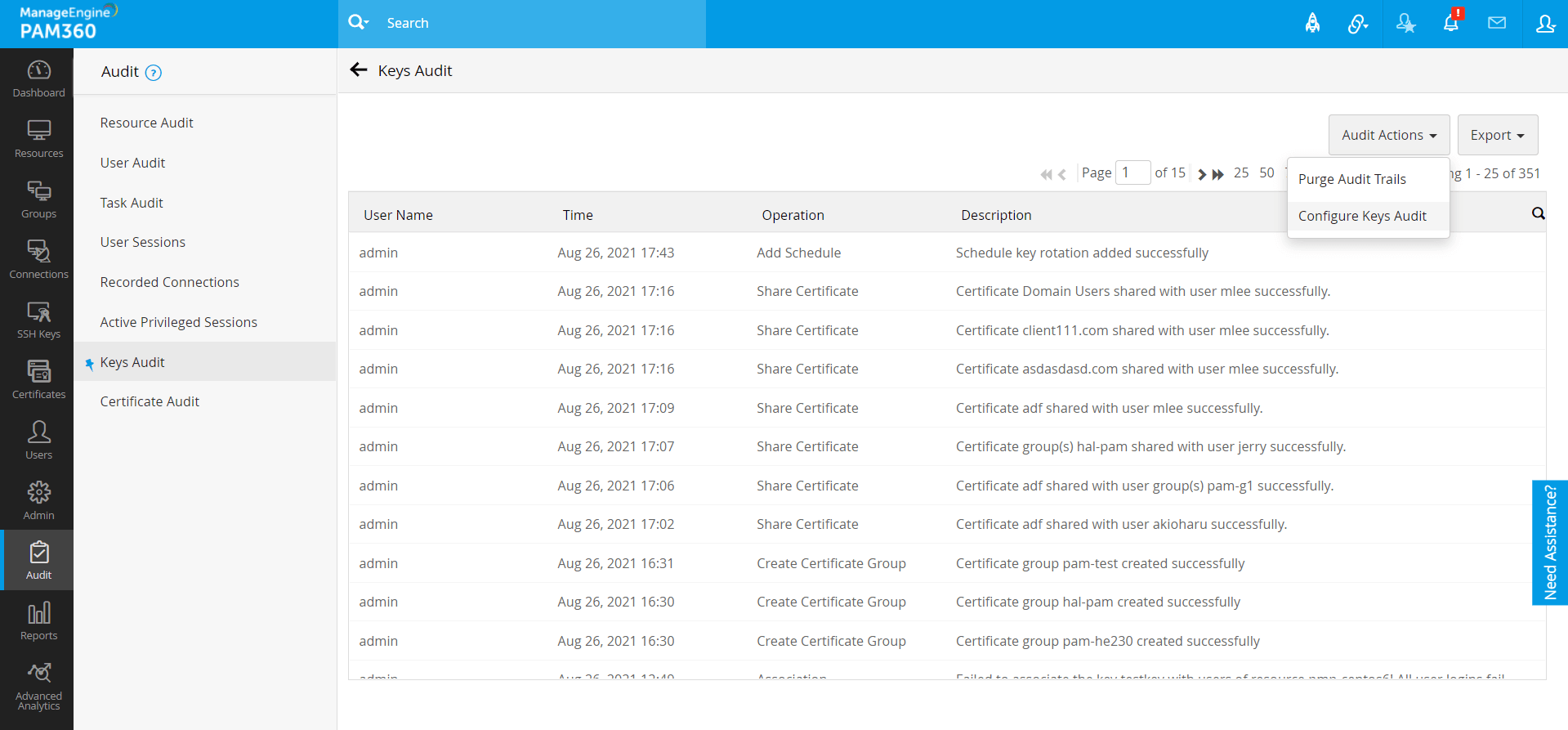
Task: Open the Dashboard from the sidebar
Action: pos(38,78)
